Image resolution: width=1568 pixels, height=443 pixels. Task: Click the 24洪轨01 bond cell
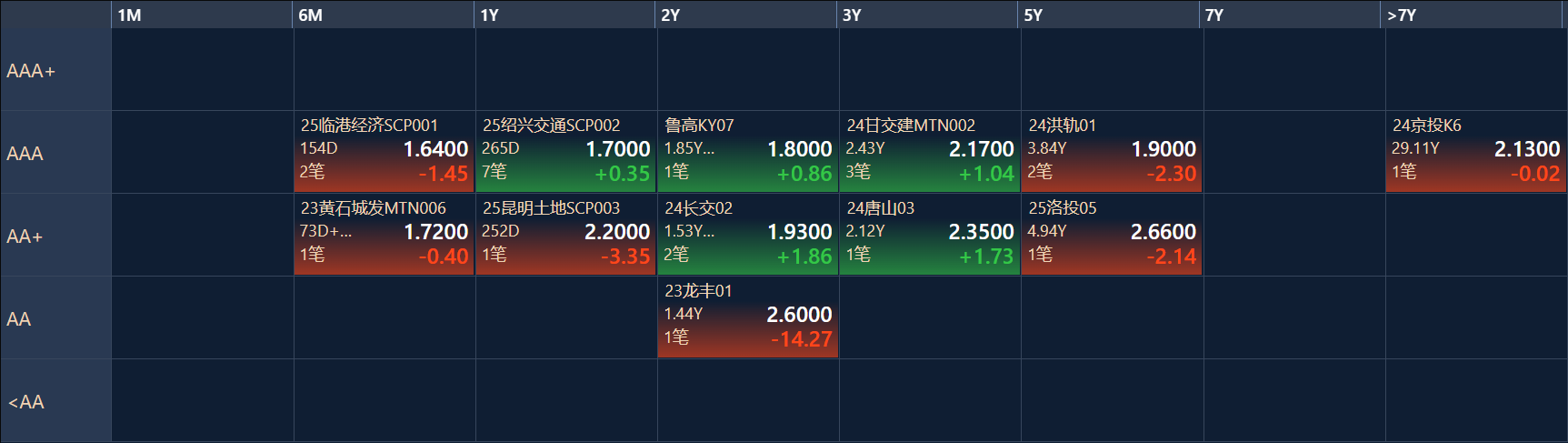click(1112, 152)
